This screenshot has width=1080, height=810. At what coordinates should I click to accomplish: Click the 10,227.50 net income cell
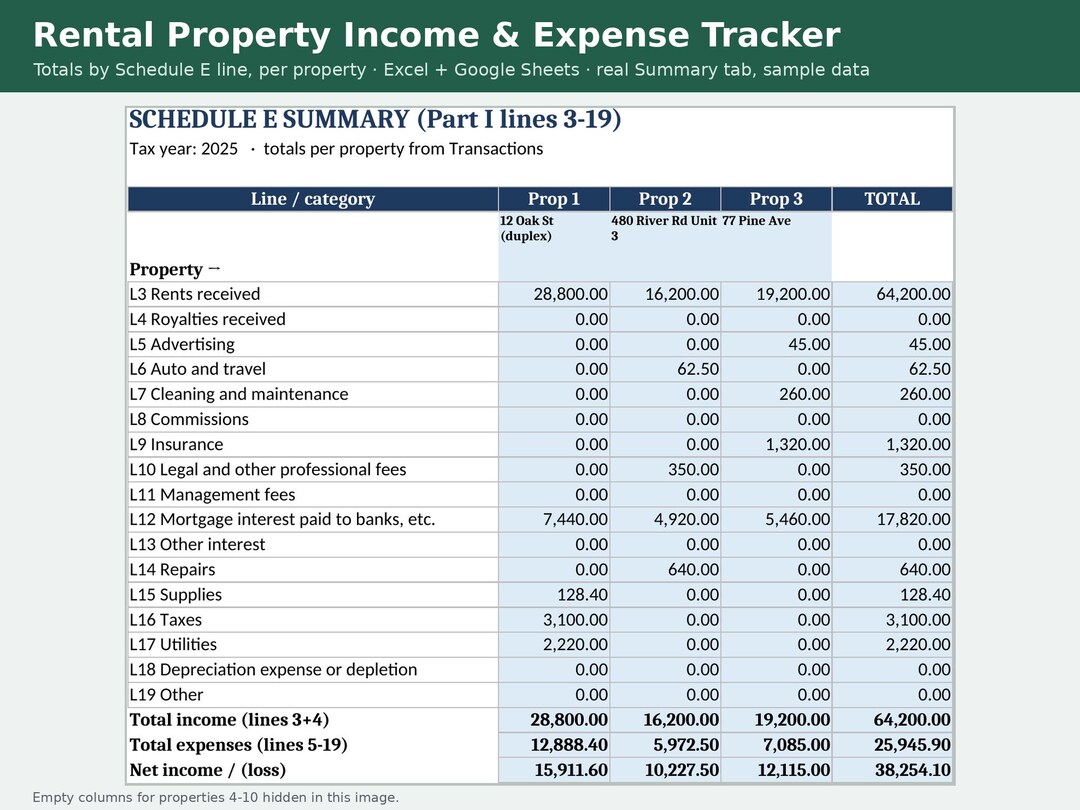665,770
